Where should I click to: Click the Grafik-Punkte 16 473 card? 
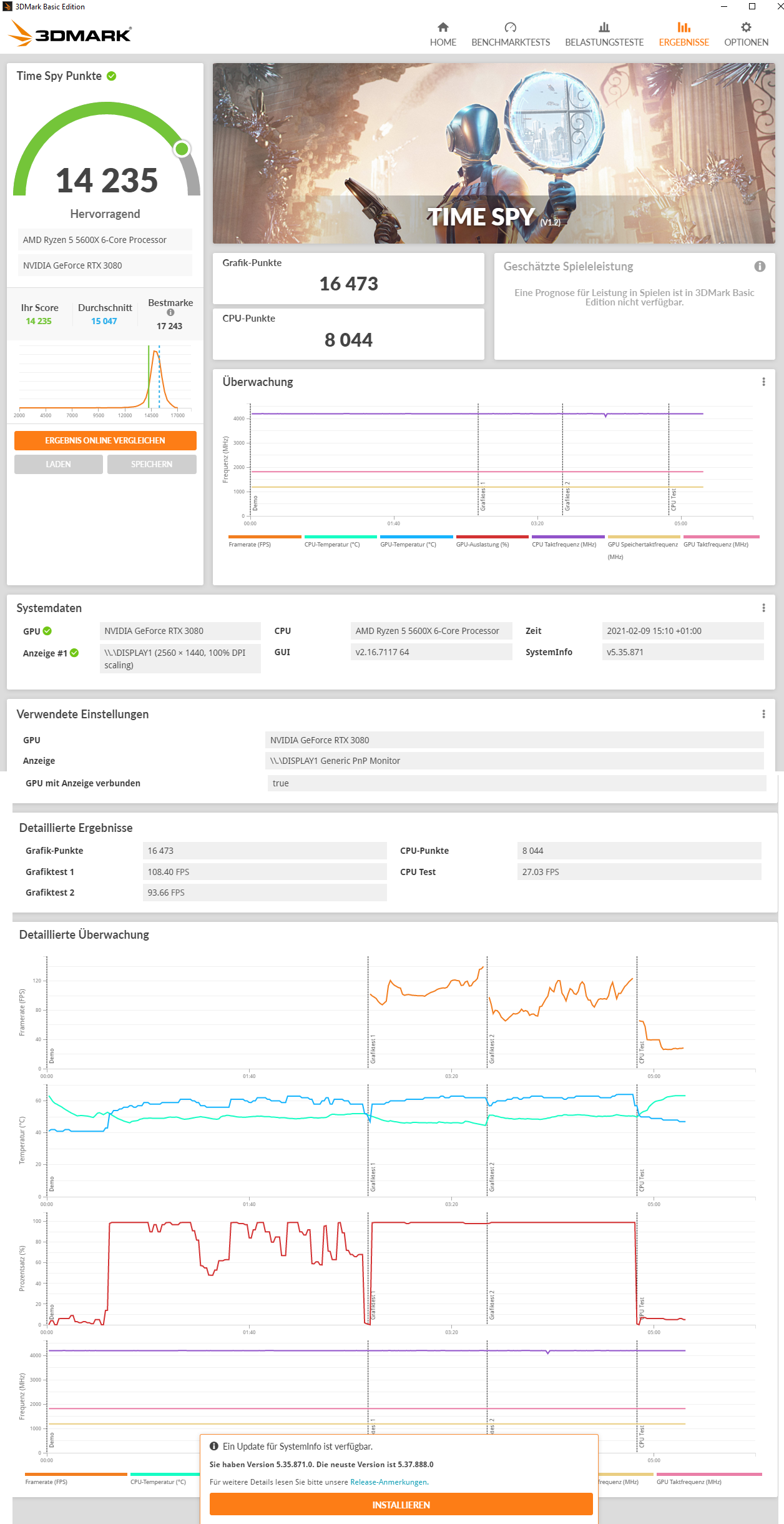pos(348,279)
